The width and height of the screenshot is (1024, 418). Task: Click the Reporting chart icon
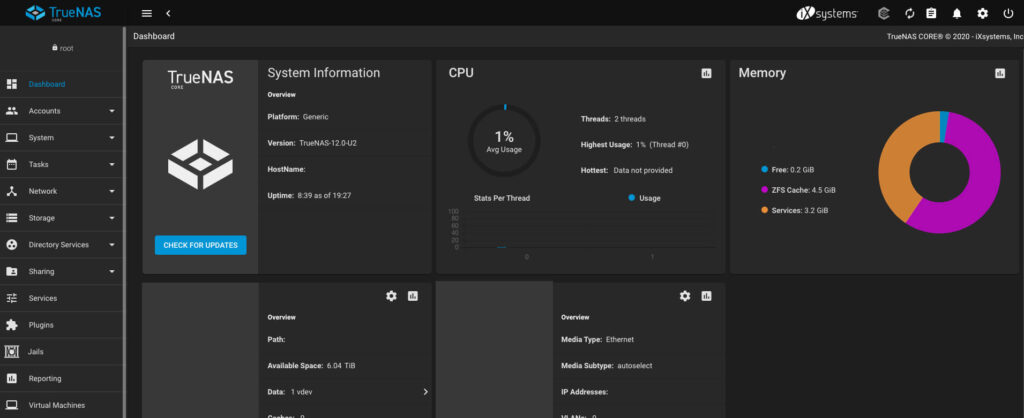11,379
